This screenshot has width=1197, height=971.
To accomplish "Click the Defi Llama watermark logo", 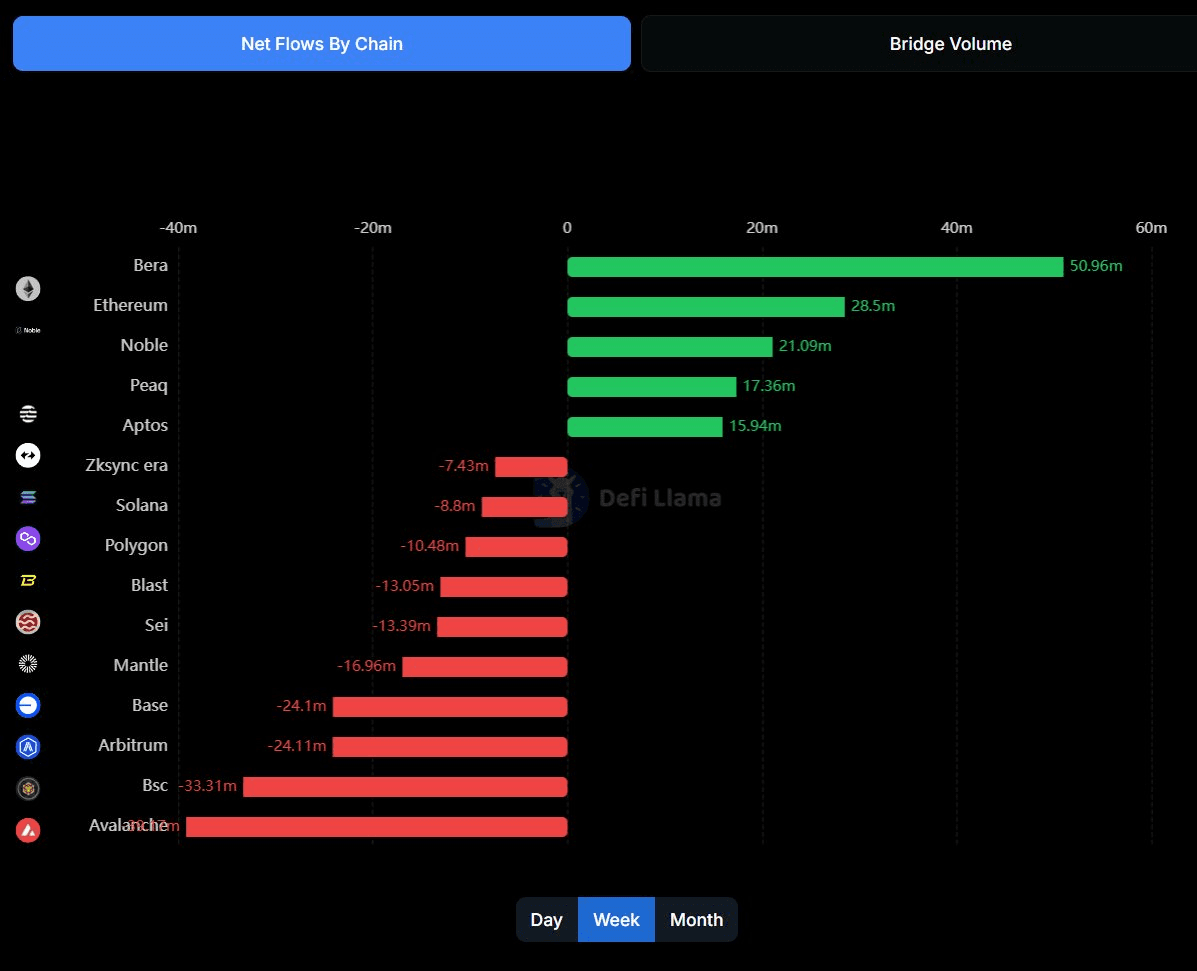I will [x=628, y=497].
